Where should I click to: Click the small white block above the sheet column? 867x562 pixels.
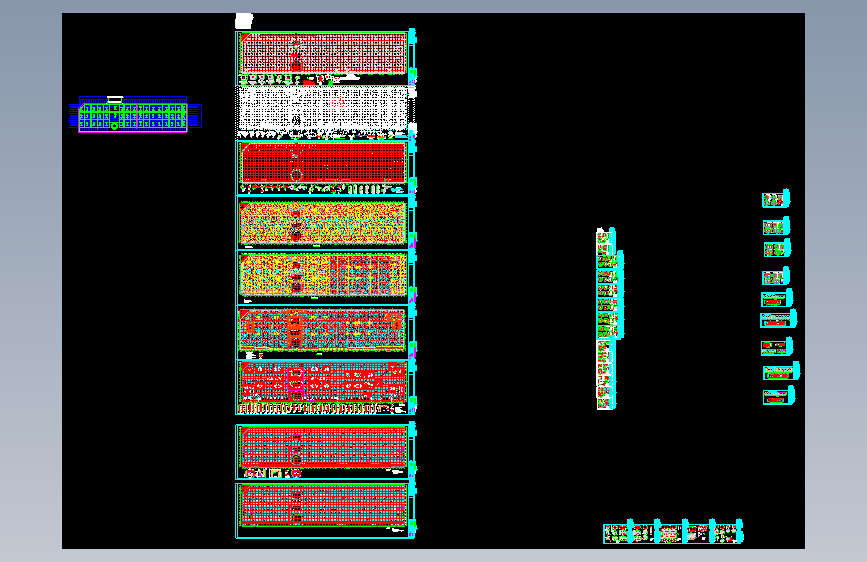(x=244, y=21)
